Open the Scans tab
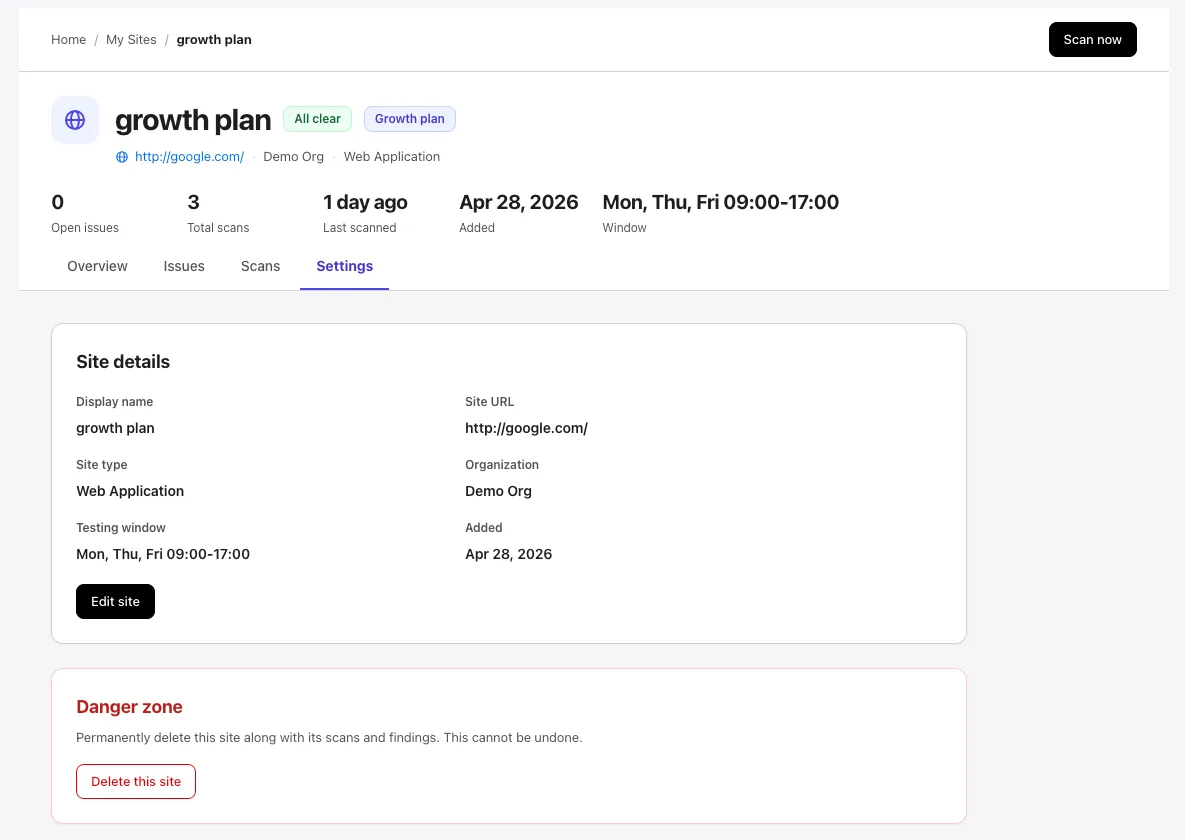Viewport: 1185px width, 840px height. [260, 266]
